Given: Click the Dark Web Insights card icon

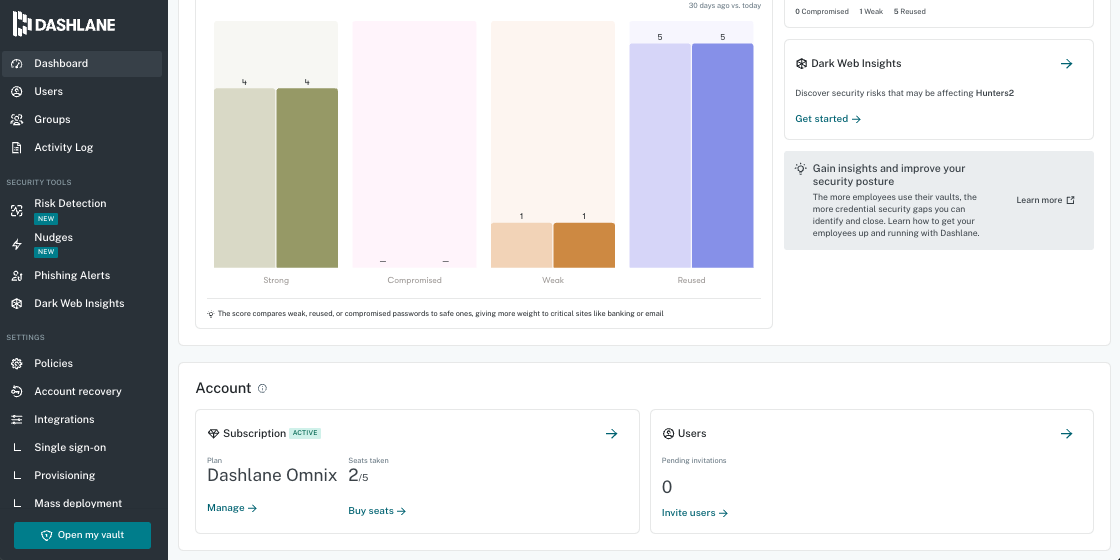Looking at the screenshot, I should (801, 64).
